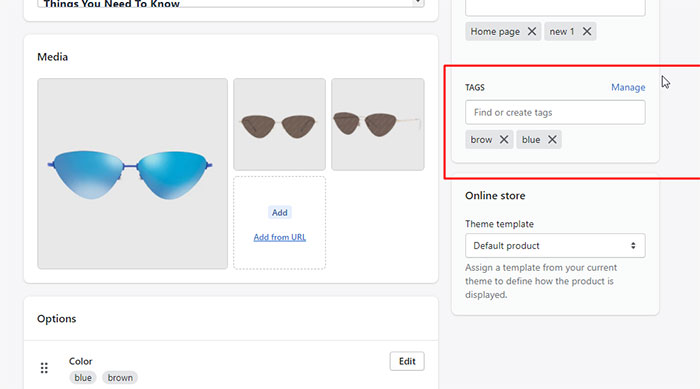Image resolution: width=700 pixels, height=389 pixels.
Task: Click the TAGS label
Action: coord(475,88)
